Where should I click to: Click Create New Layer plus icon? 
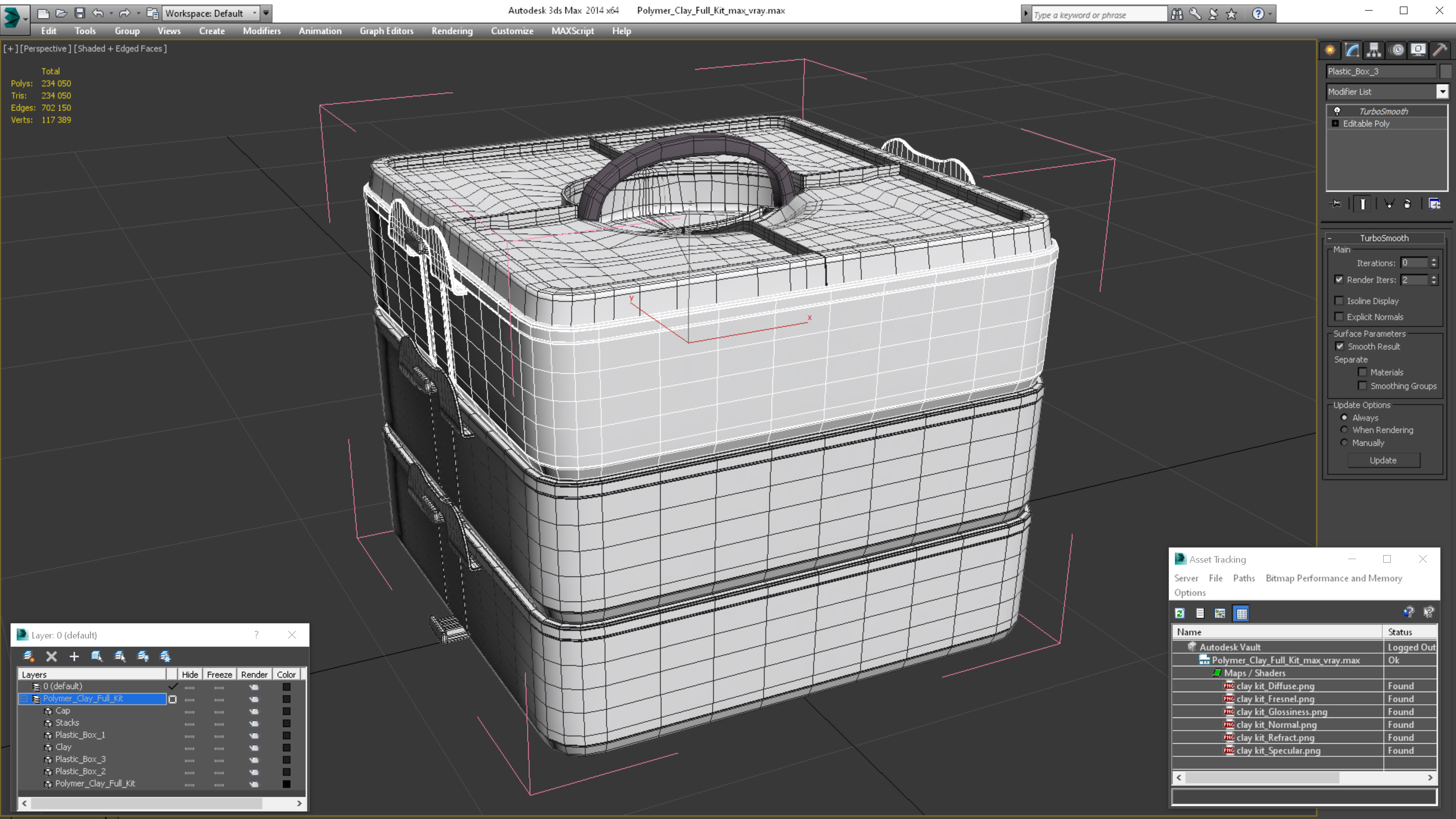(74, 656)
